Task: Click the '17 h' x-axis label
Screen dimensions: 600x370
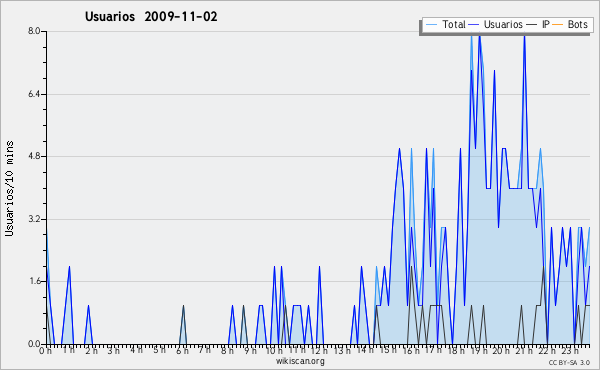Action: tap(434, 350)
